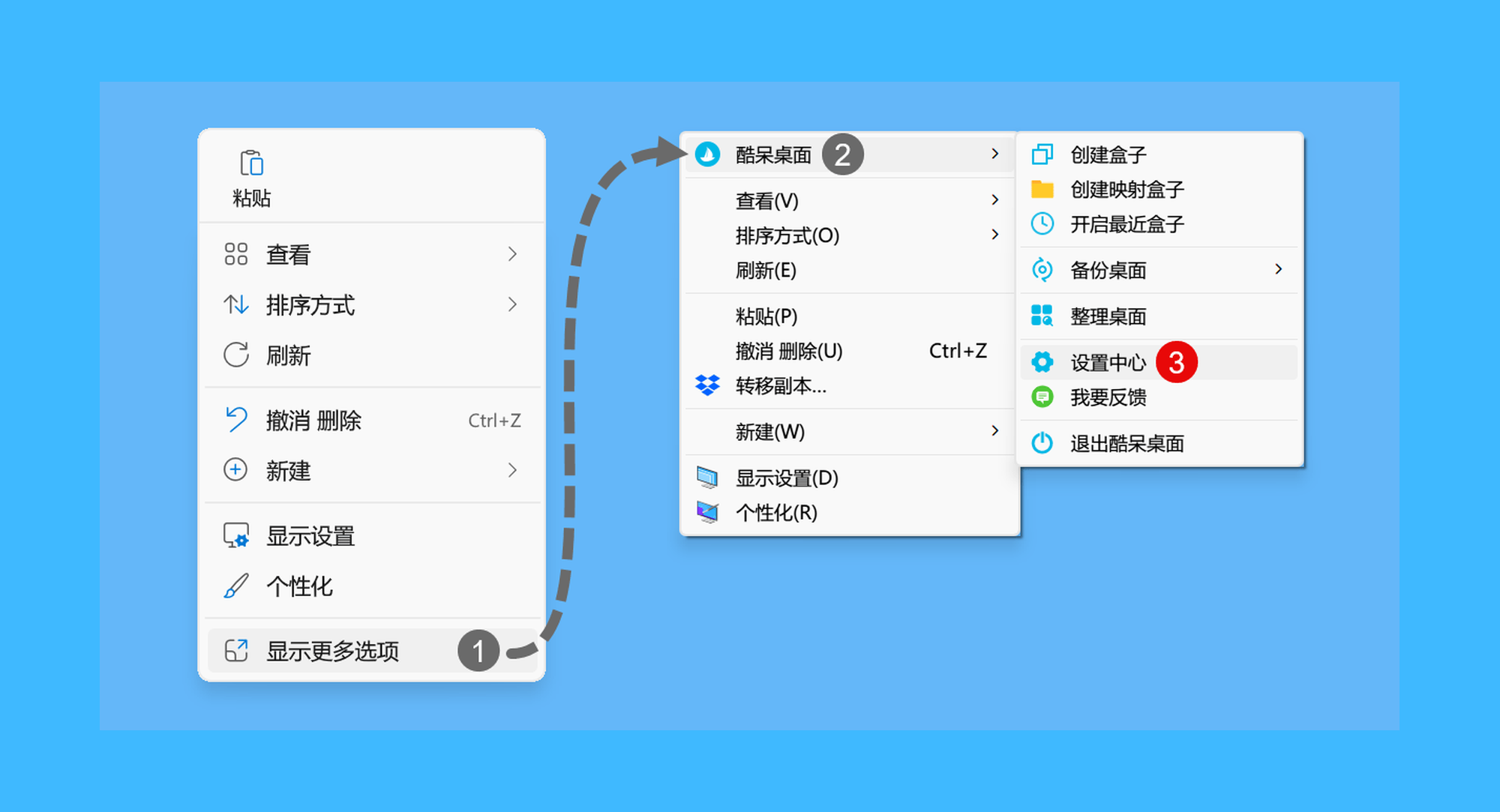Click the 刷新 circular arrow icon

pos(235,355)
